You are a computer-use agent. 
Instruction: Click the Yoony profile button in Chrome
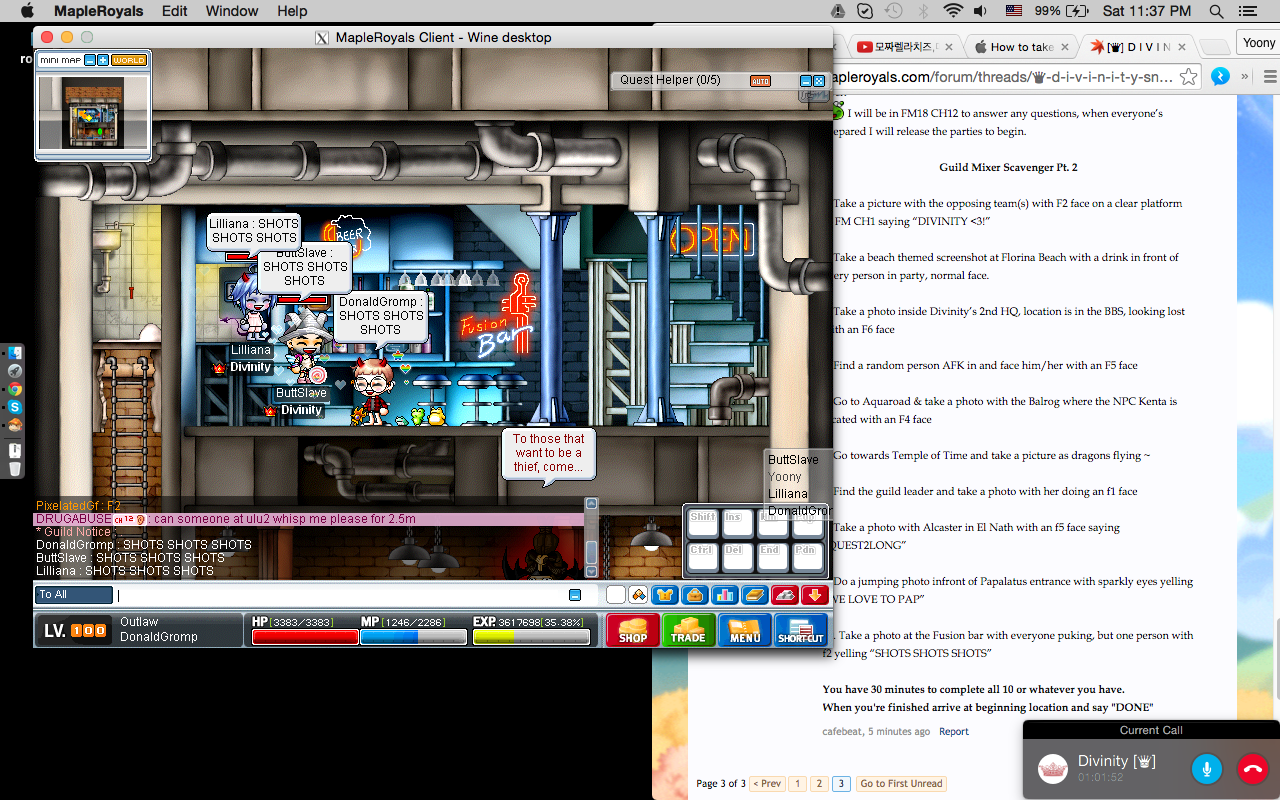[1259, 43]
